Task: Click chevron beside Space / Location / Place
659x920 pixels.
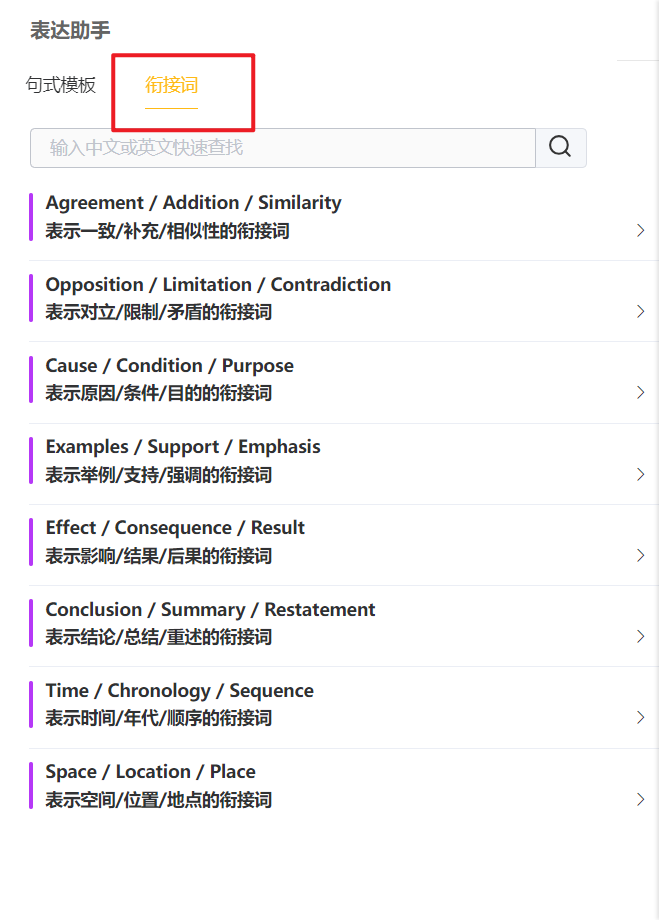Action: tap(641, 799)
